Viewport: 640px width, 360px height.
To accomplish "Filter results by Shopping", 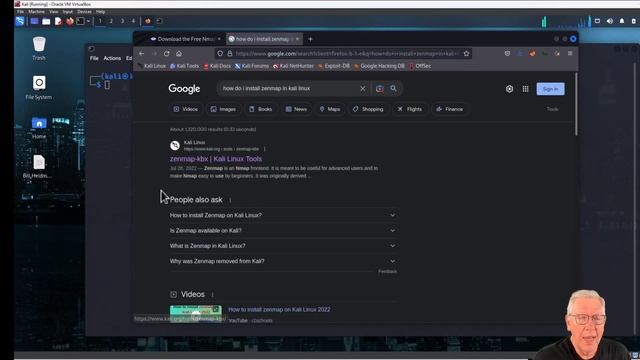I will [x=368, y=109].
